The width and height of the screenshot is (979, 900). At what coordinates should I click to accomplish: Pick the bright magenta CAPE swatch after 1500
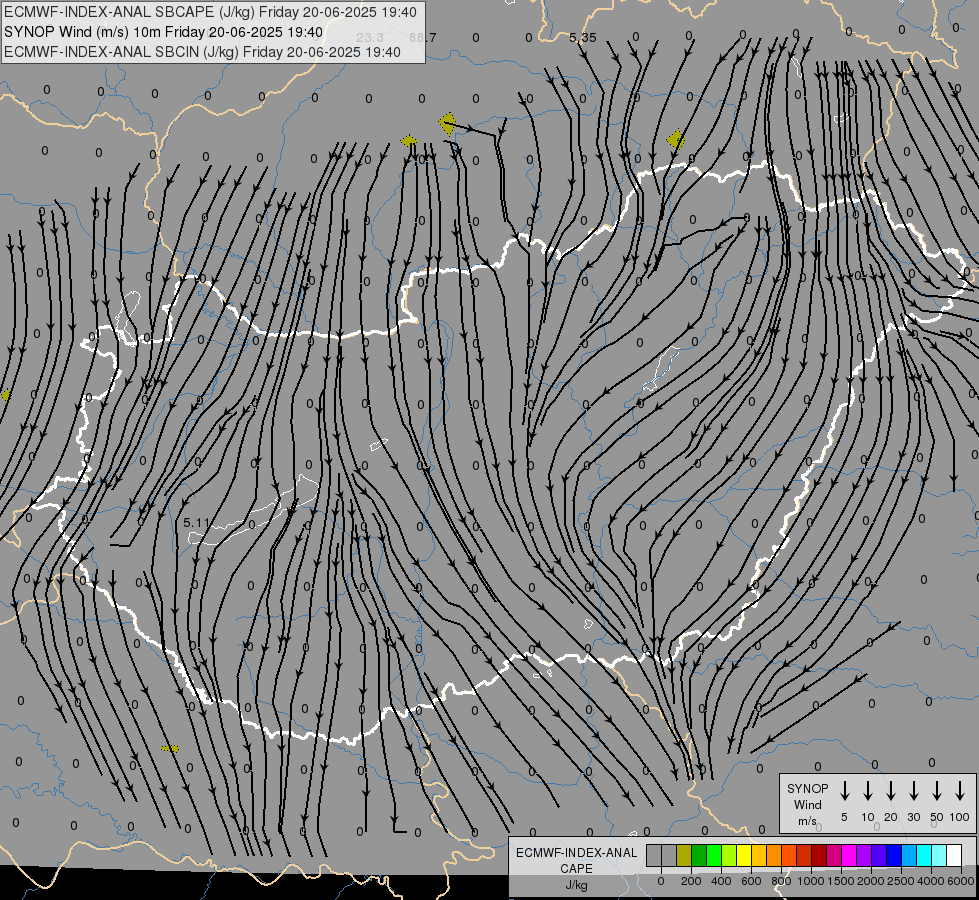(849, 855)
